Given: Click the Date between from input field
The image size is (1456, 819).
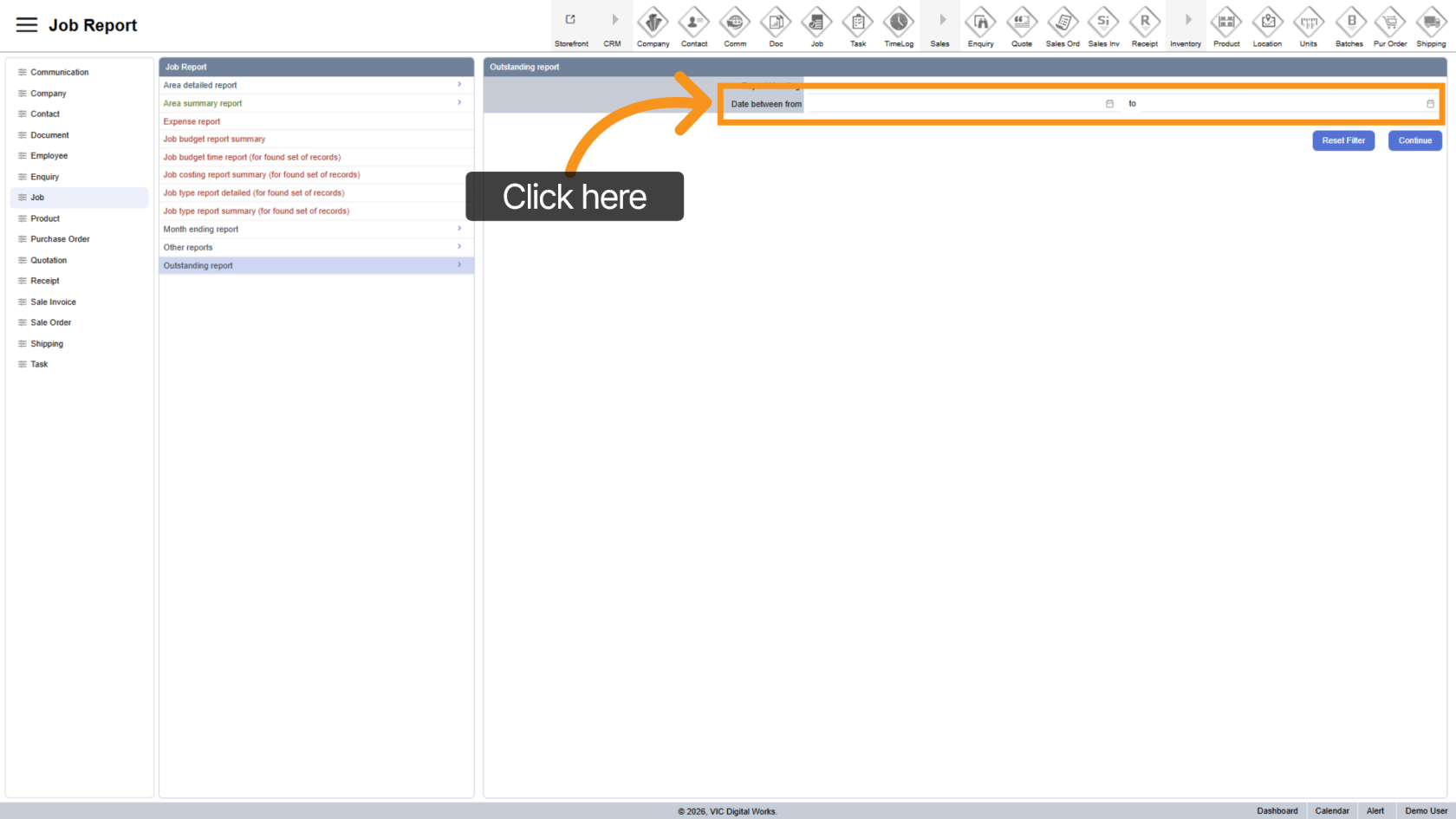Looking at the screenshot, I should click(x=953, y=104).
